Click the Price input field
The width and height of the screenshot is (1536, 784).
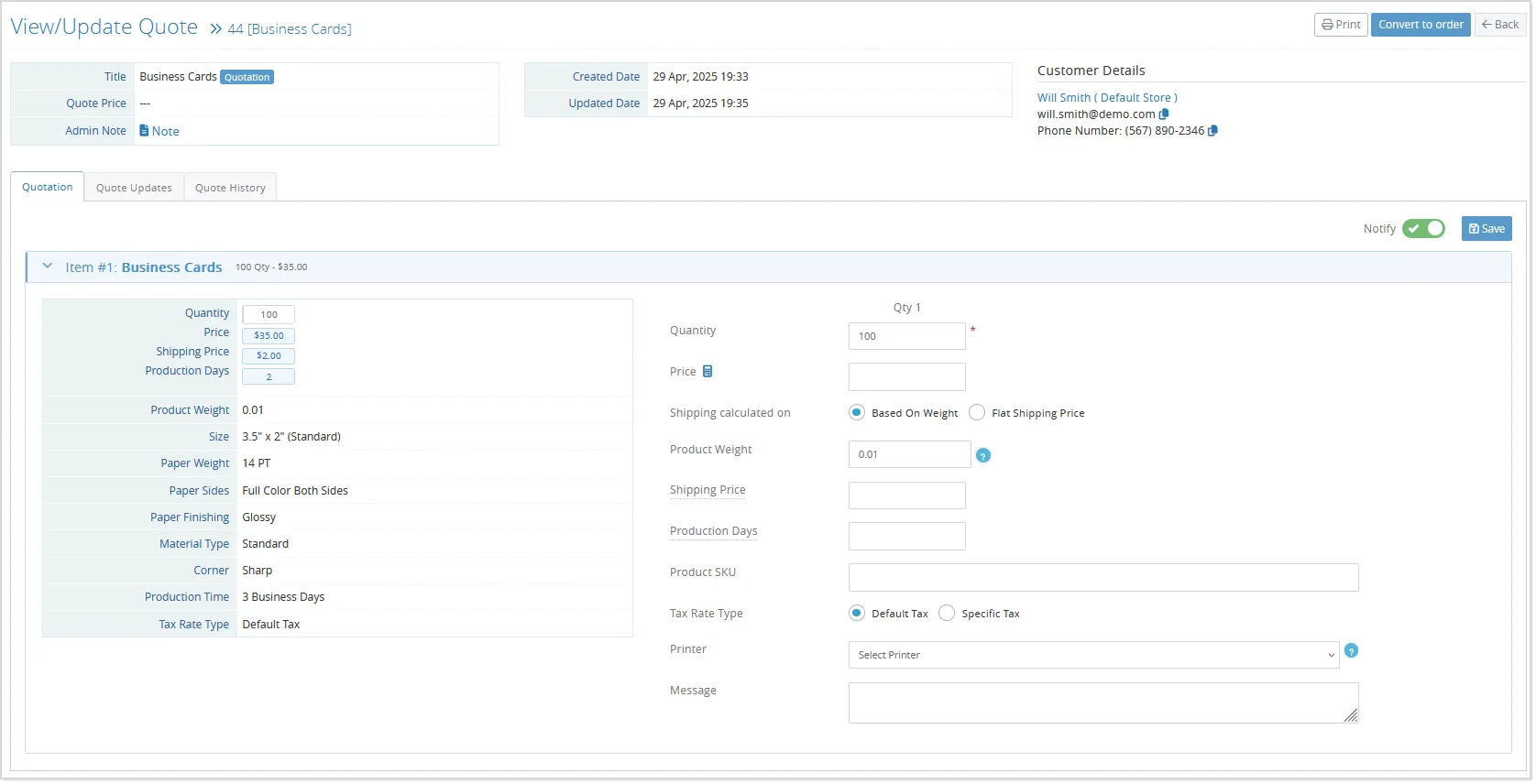tap(906, 377)
